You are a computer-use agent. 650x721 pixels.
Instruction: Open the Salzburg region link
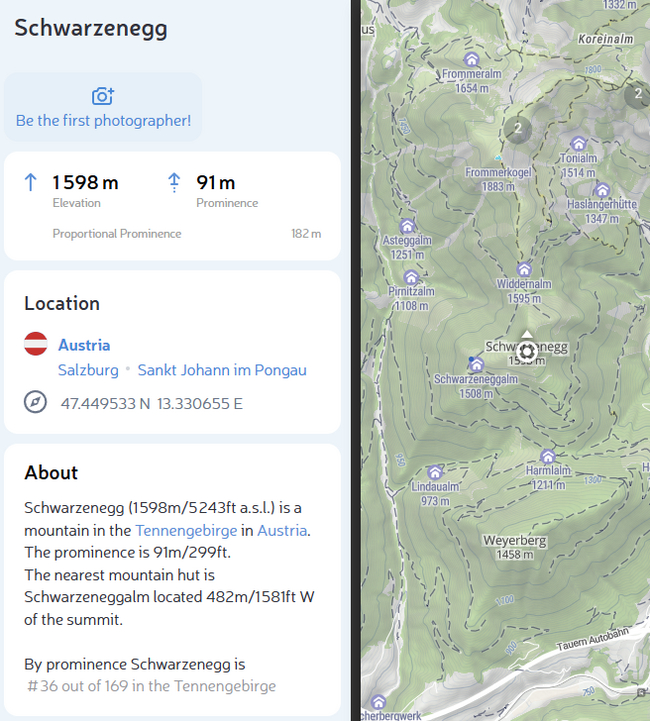[88, 370]
